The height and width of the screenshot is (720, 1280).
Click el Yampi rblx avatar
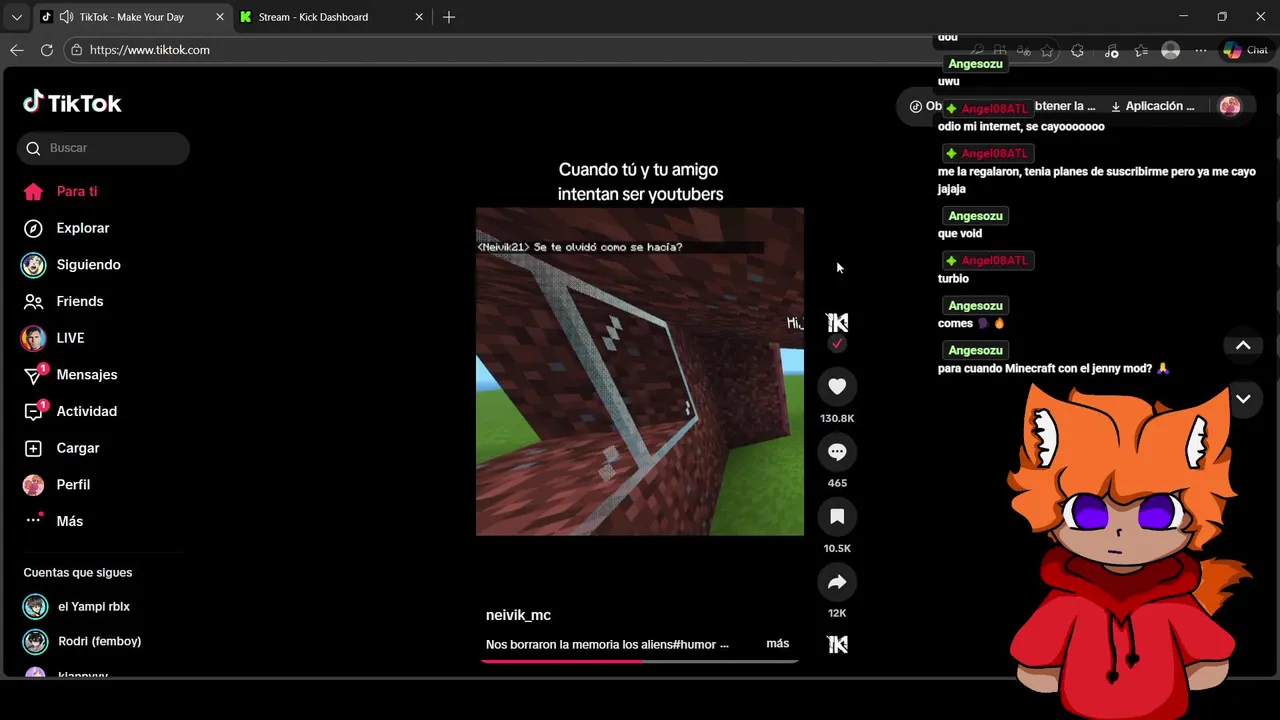35,606
